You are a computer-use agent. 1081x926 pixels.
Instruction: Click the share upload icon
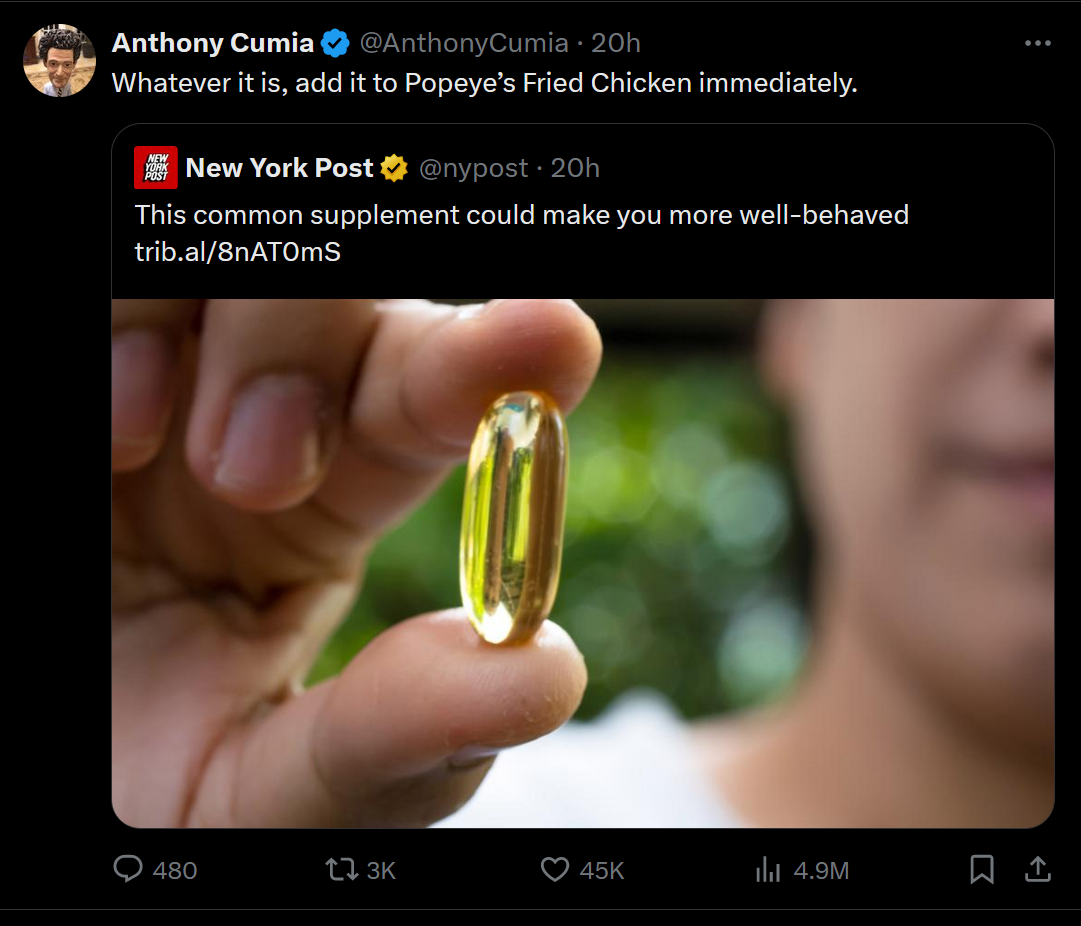coord(1038,869)
